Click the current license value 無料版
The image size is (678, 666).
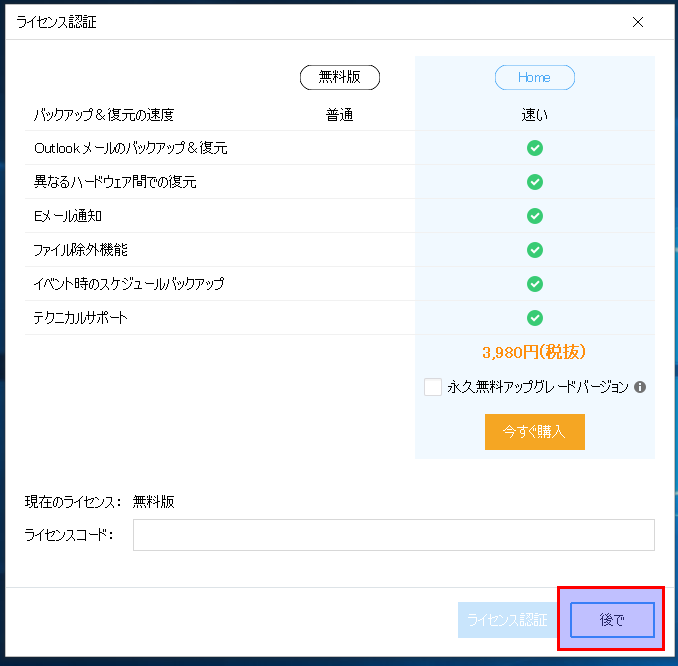(154, 502)
